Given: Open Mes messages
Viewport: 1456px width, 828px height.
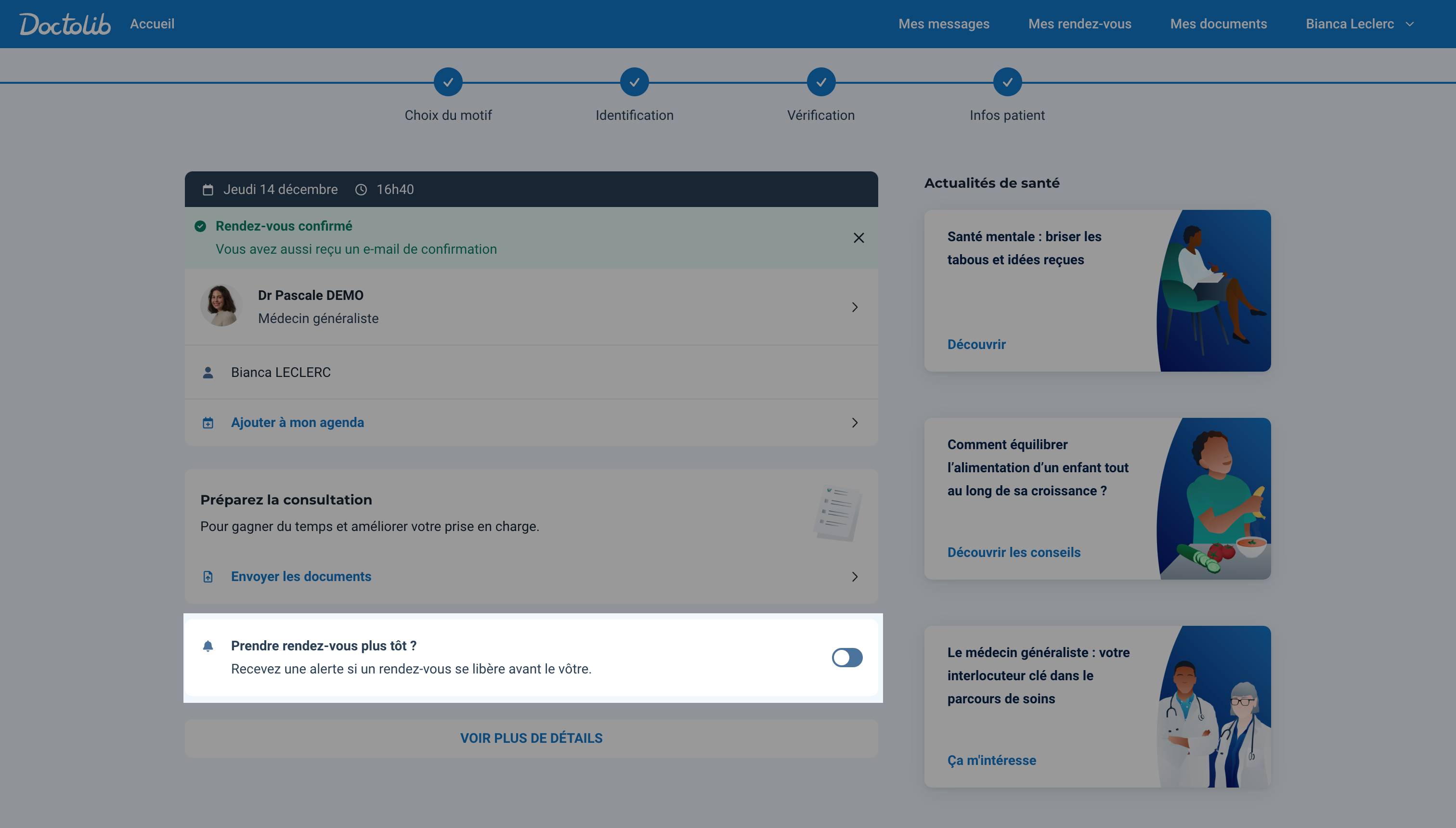Looking at the screenshot, I should click(x=944, y=24).
